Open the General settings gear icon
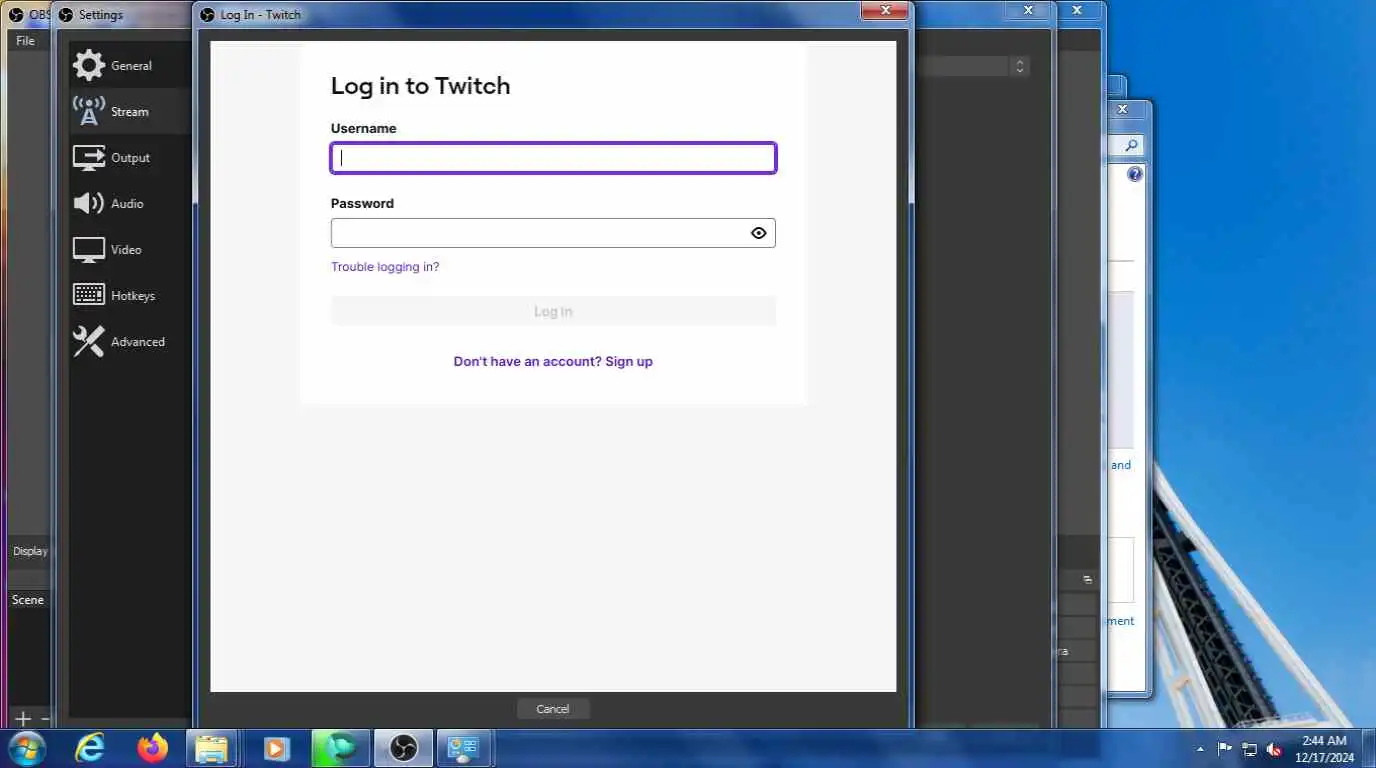The width and height of the screenshot is (1376, 768). [88, 65]
